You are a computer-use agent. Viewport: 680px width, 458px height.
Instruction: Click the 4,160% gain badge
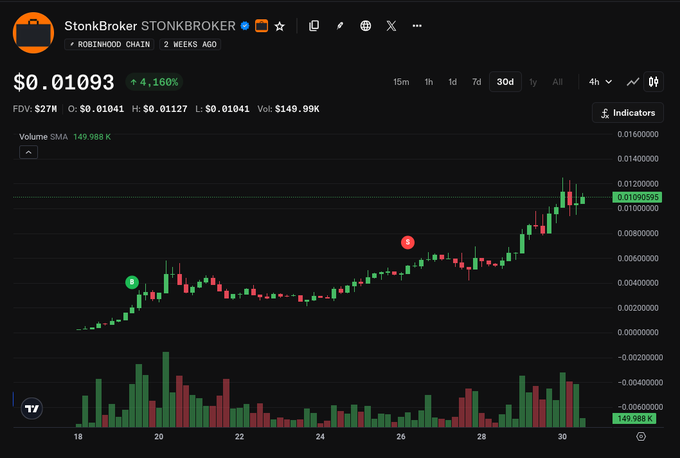pyautogui.click(x=154, y=82)
